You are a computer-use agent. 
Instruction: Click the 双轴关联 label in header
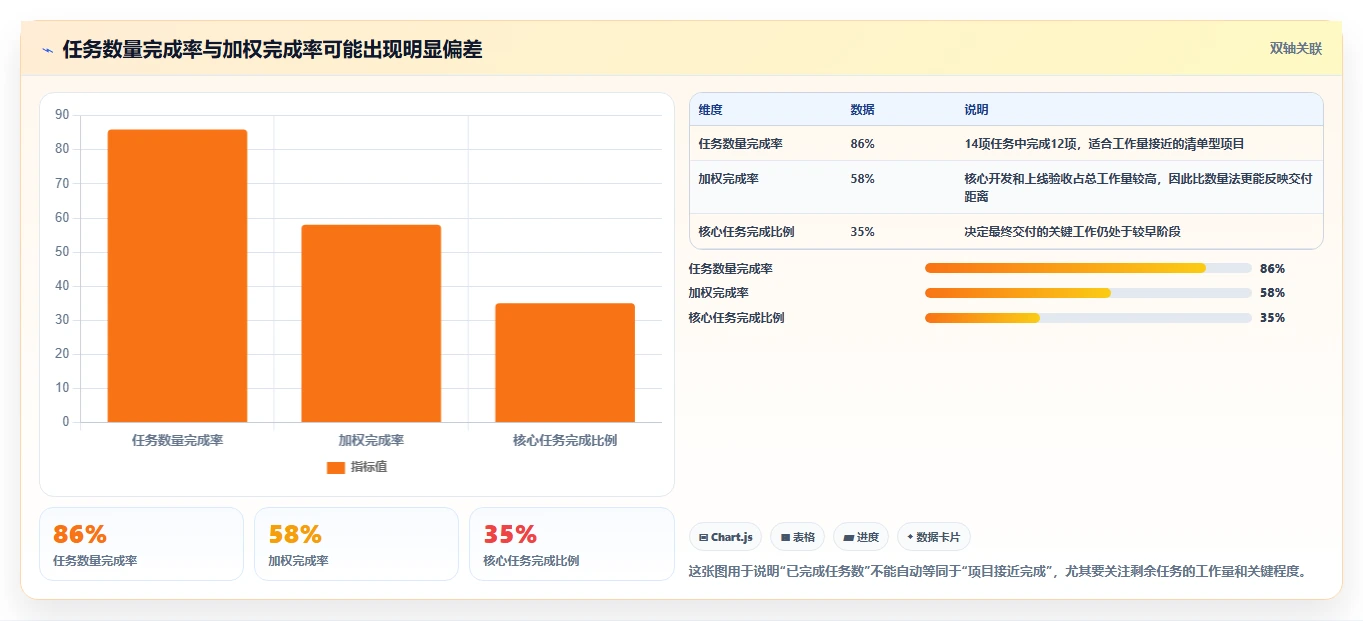tap(1296, 49)
